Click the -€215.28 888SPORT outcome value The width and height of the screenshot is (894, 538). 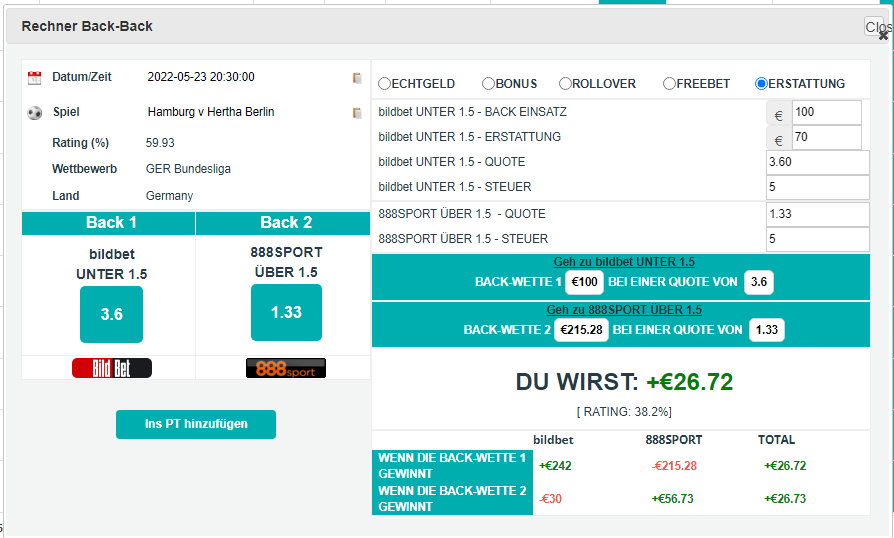(x=674, y=466)
